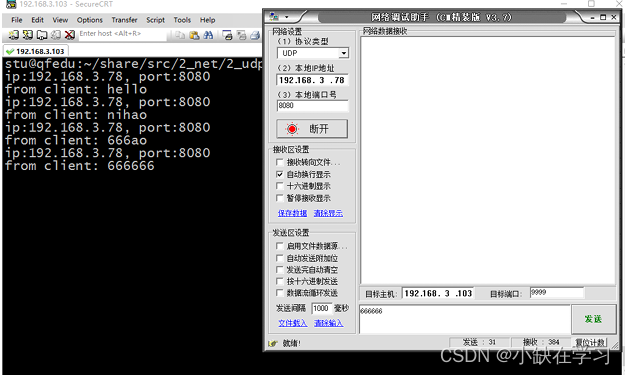The width and height of the screenshot is (625, 375).
Task: Click the network data receive area
Action: pyautogui.click(x=488, y=160)
